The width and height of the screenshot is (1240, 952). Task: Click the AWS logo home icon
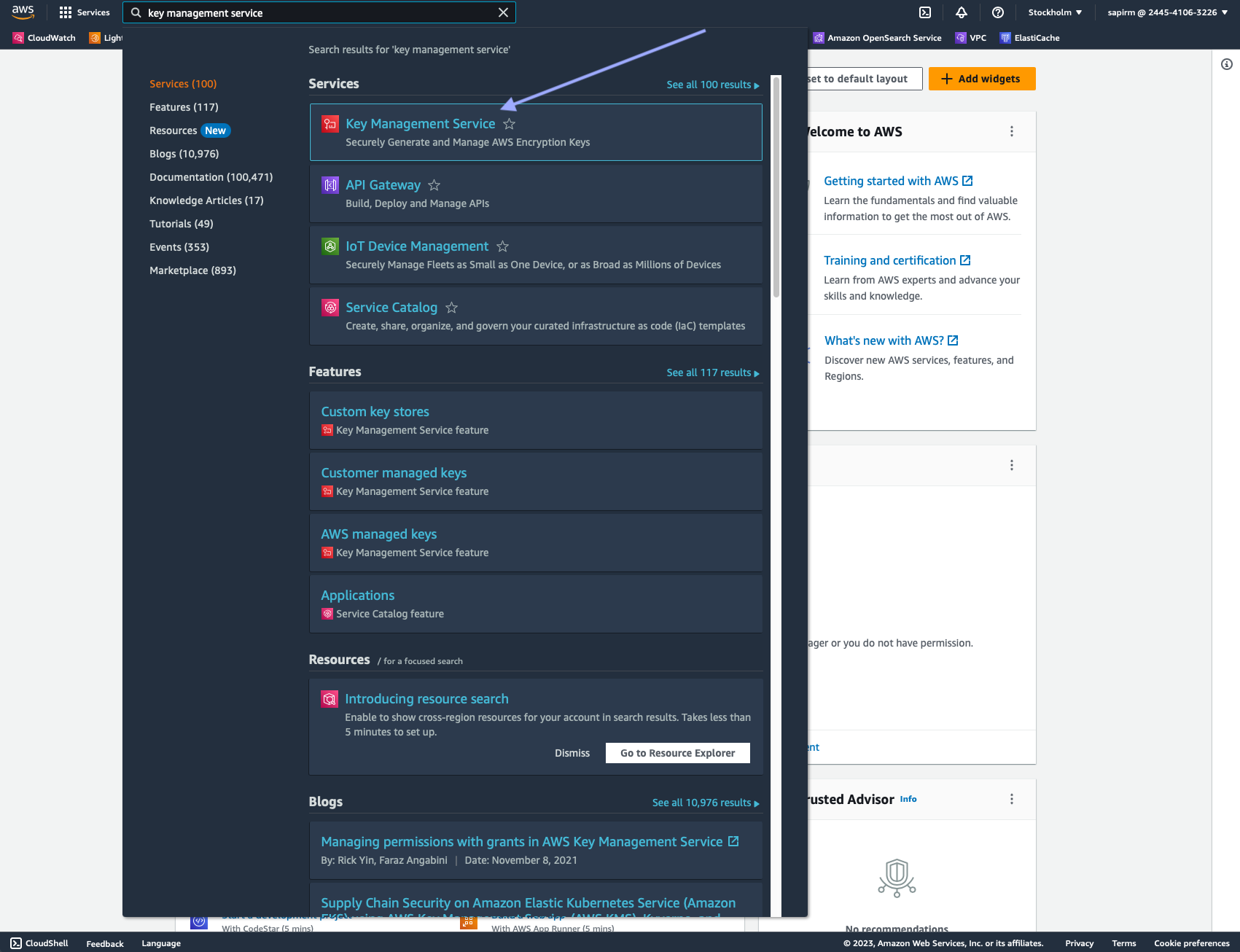pos(23,12)
